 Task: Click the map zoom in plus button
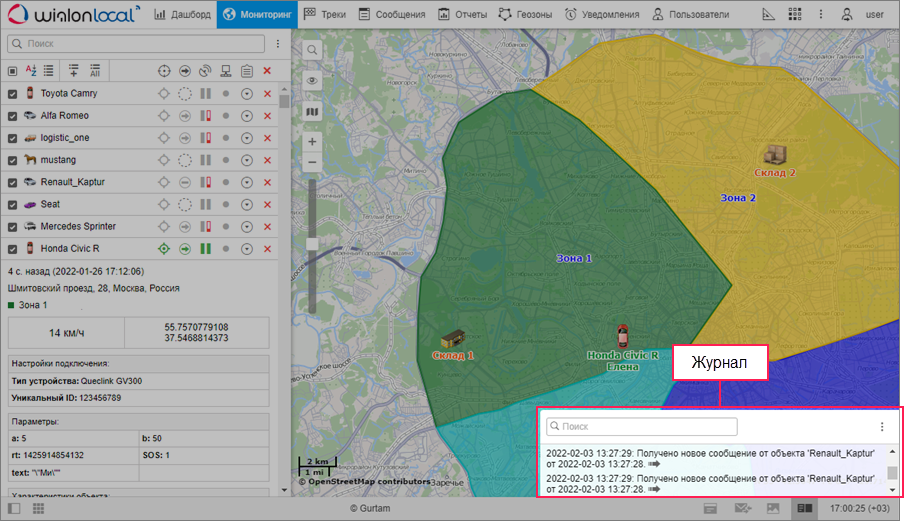(312, 142)
